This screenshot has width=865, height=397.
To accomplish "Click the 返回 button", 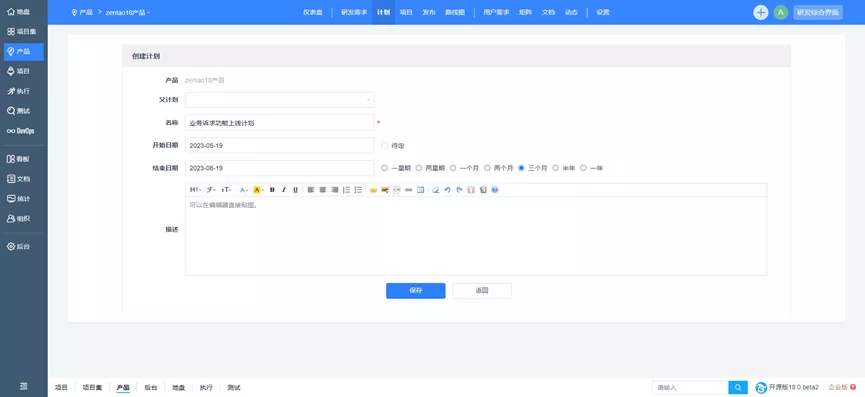I will point(482,291).
